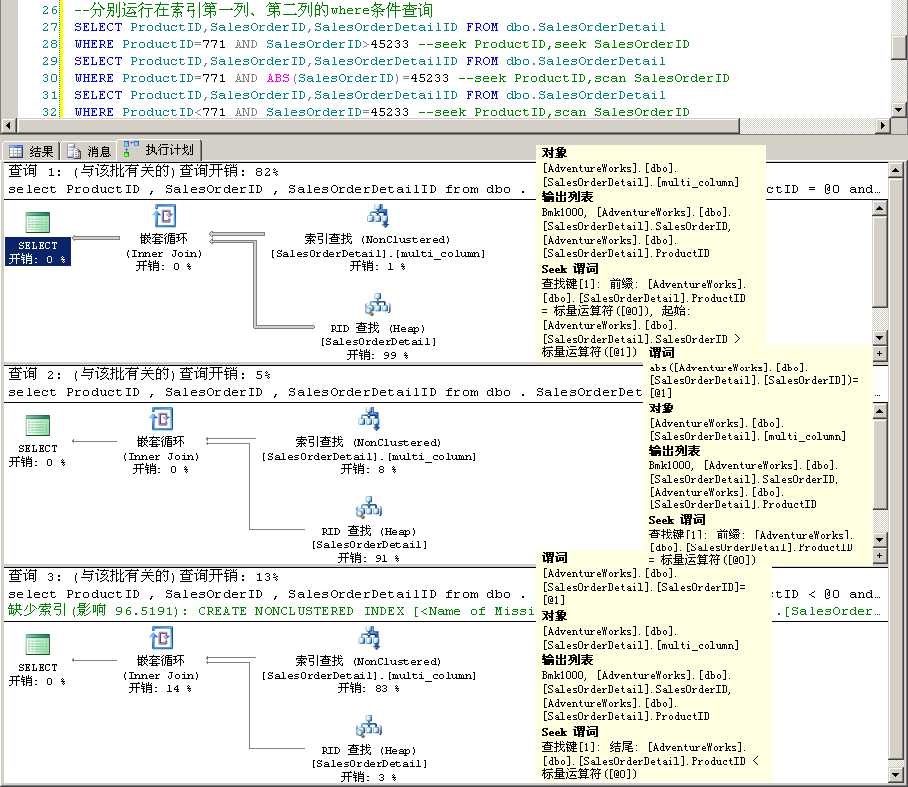Click query 2 plan scrollbar down arrow
The image size is (908, 787).
pos(880,540)
